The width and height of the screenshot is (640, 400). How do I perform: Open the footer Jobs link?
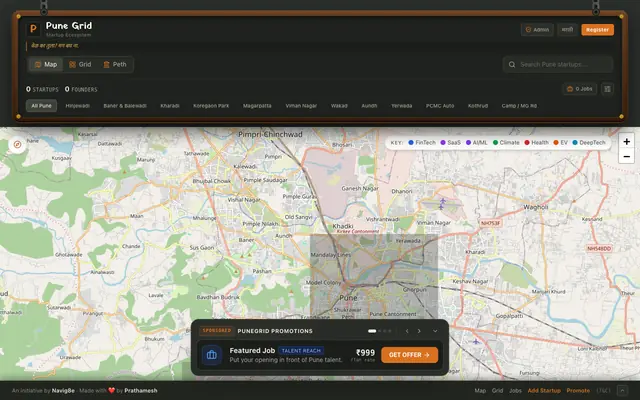[x=515, y=391]
